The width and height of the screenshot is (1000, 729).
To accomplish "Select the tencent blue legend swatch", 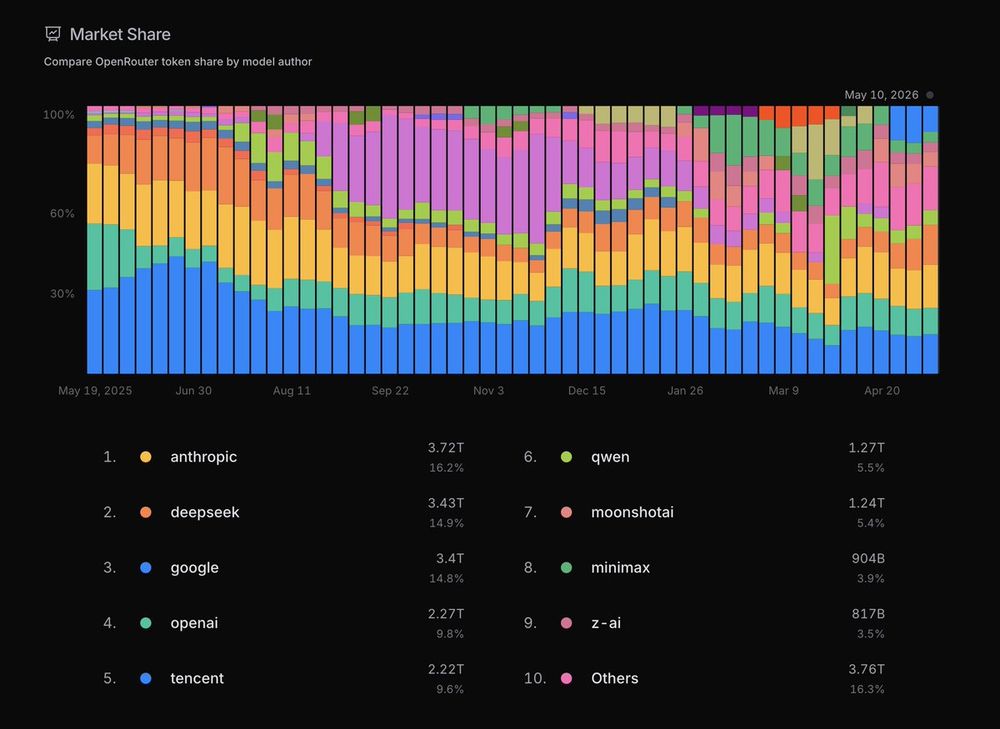I will click(145, 679).
